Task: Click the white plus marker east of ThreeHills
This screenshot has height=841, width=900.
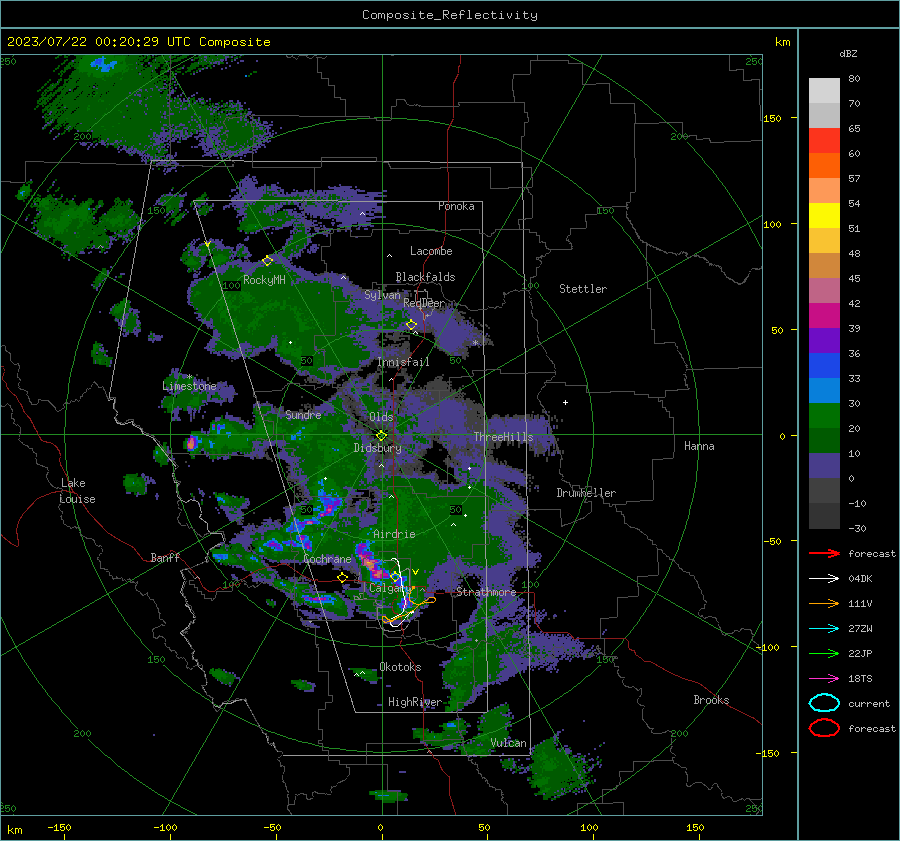Action: (565, 402)
